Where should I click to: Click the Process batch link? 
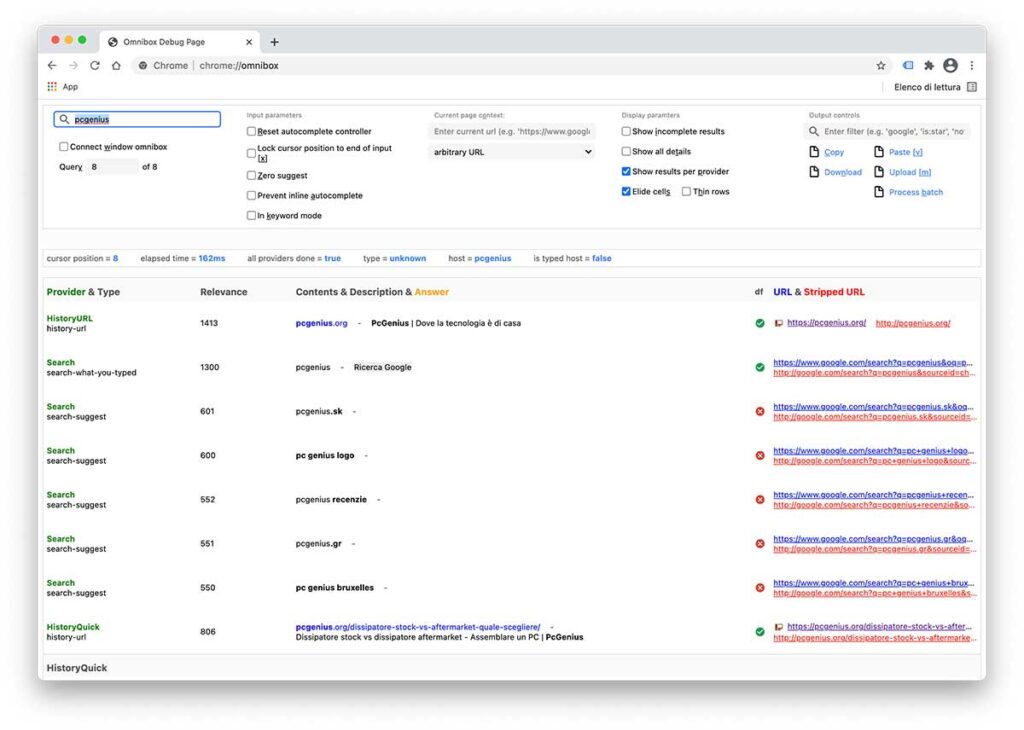pos(916,193)
